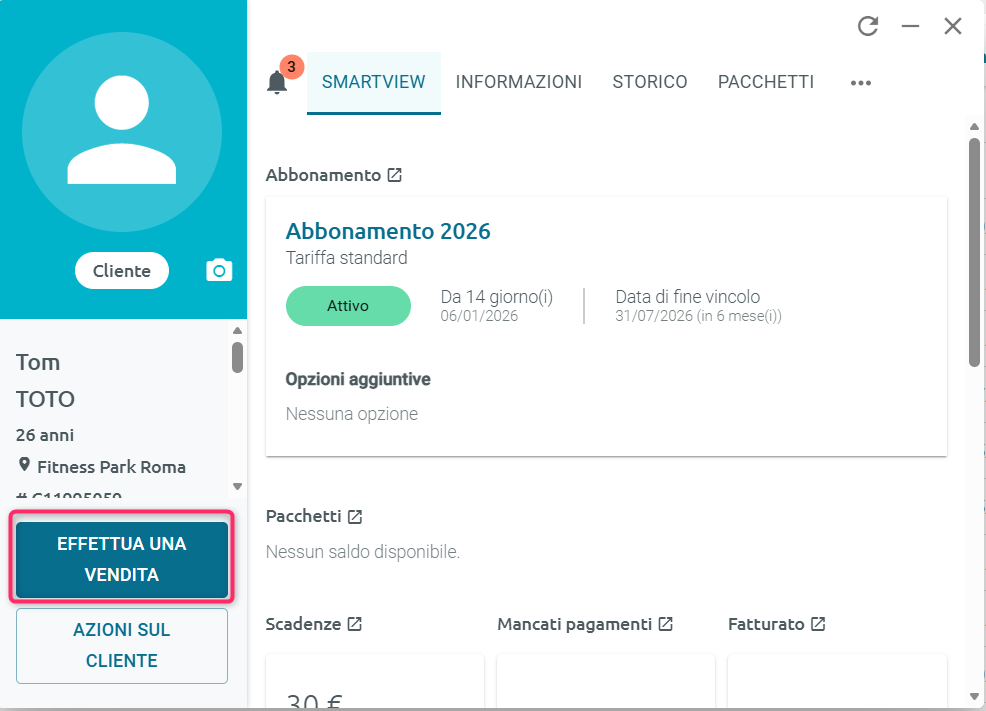Minimize the customer panel
986x711 pixels.
[910, 26]
